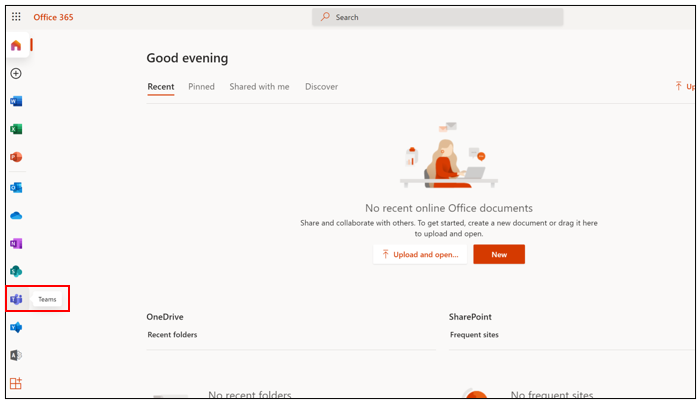Open the Admin app icon

16,355
